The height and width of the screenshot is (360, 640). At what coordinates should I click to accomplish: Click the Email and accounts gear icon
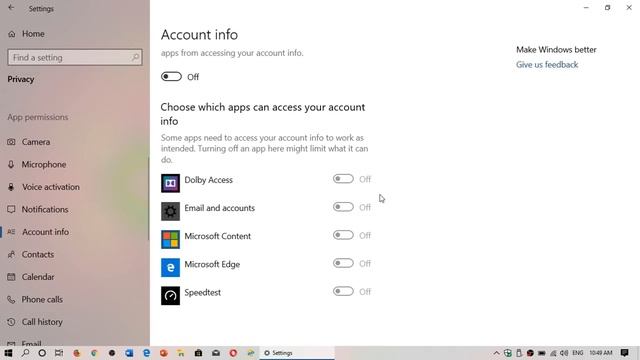170,211
